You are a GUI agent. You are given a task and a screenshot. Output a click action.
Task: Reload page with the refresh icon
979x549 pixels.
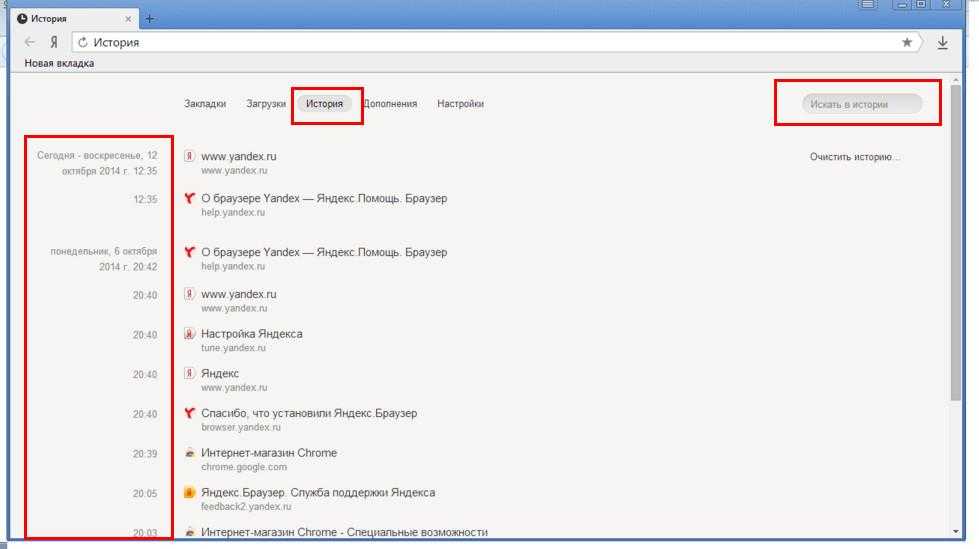(82, 42)
